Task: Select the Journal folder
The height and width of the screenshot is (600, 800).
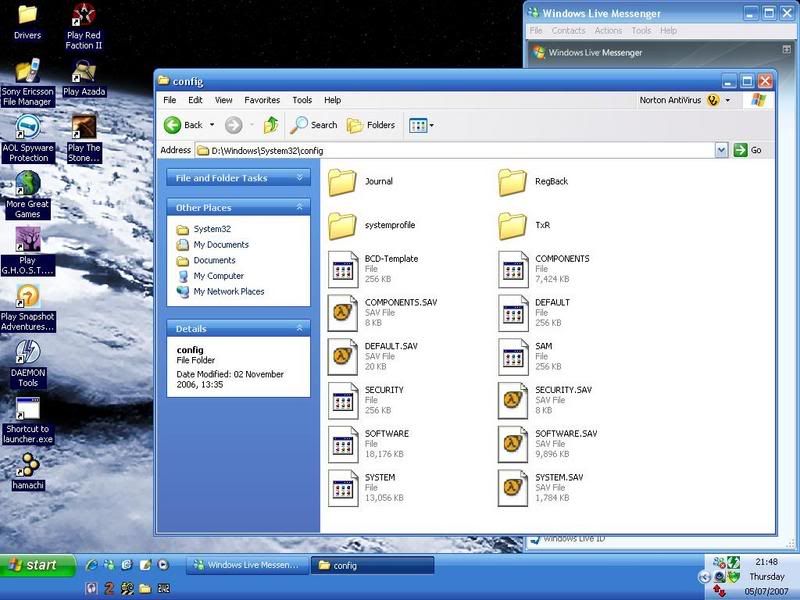Action: tap(360, 182)
